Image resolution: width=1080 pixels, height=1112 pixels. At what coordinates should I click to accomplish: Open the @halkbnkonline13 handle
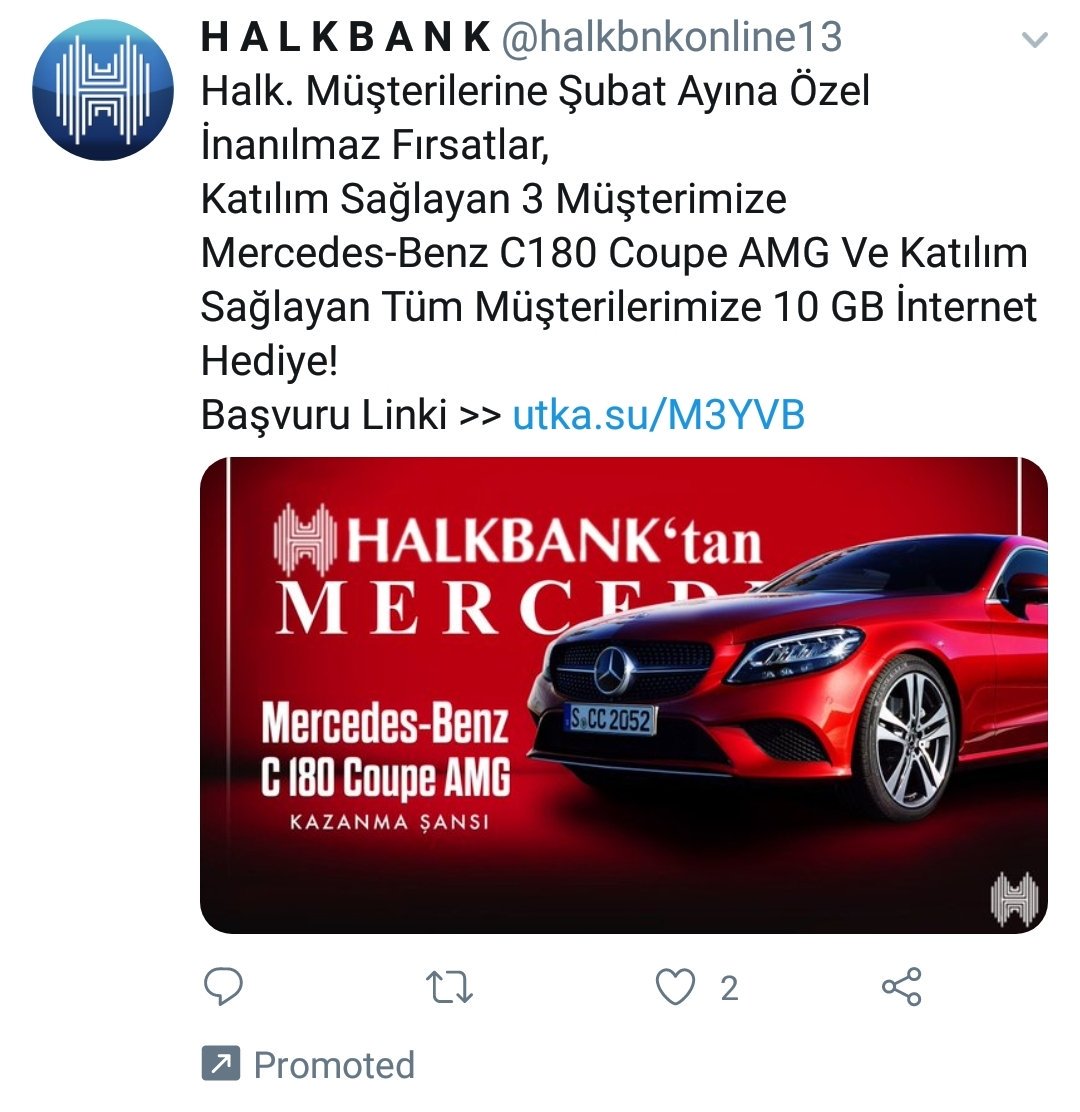tap(672, 37)
